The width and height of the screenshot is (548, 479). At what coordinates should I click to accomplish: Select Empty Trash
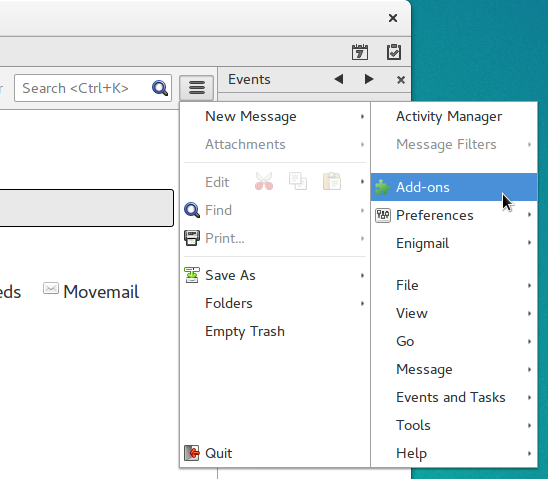(x=275, y=331)
